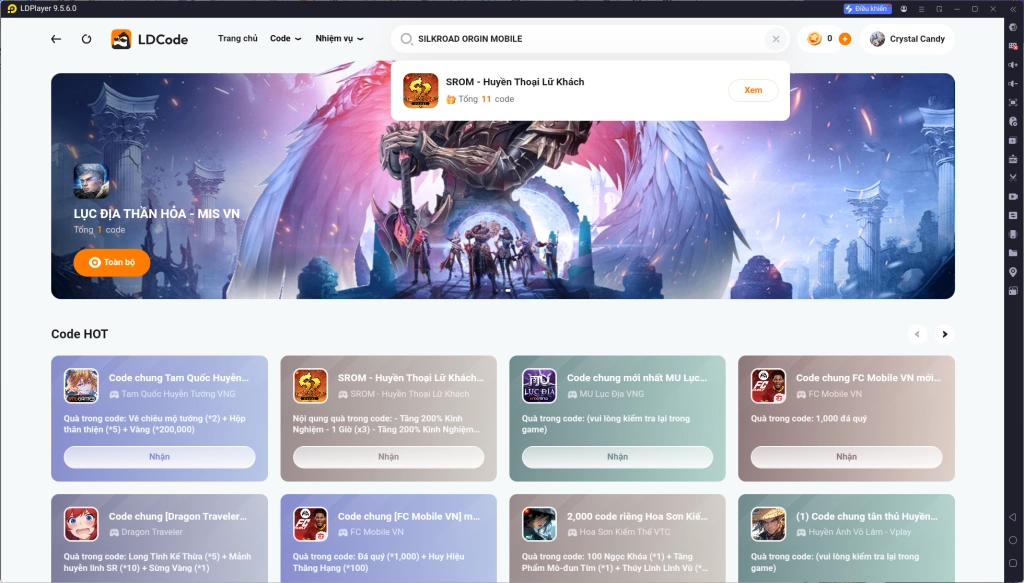Open the virtual location pin icon
Screen dimensions: 1024x583
tap(1013, 272)
